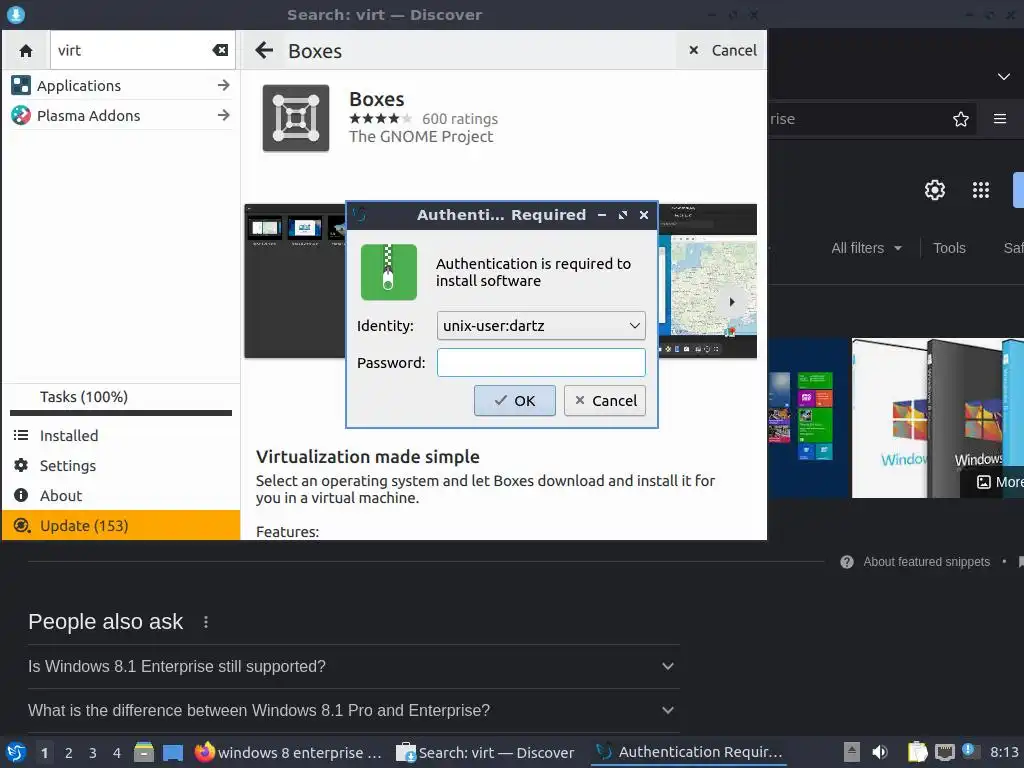Viewport: 1024px width, 768px height.
Task: Switch to virtual desktop 1
Action: coord(44,753)
